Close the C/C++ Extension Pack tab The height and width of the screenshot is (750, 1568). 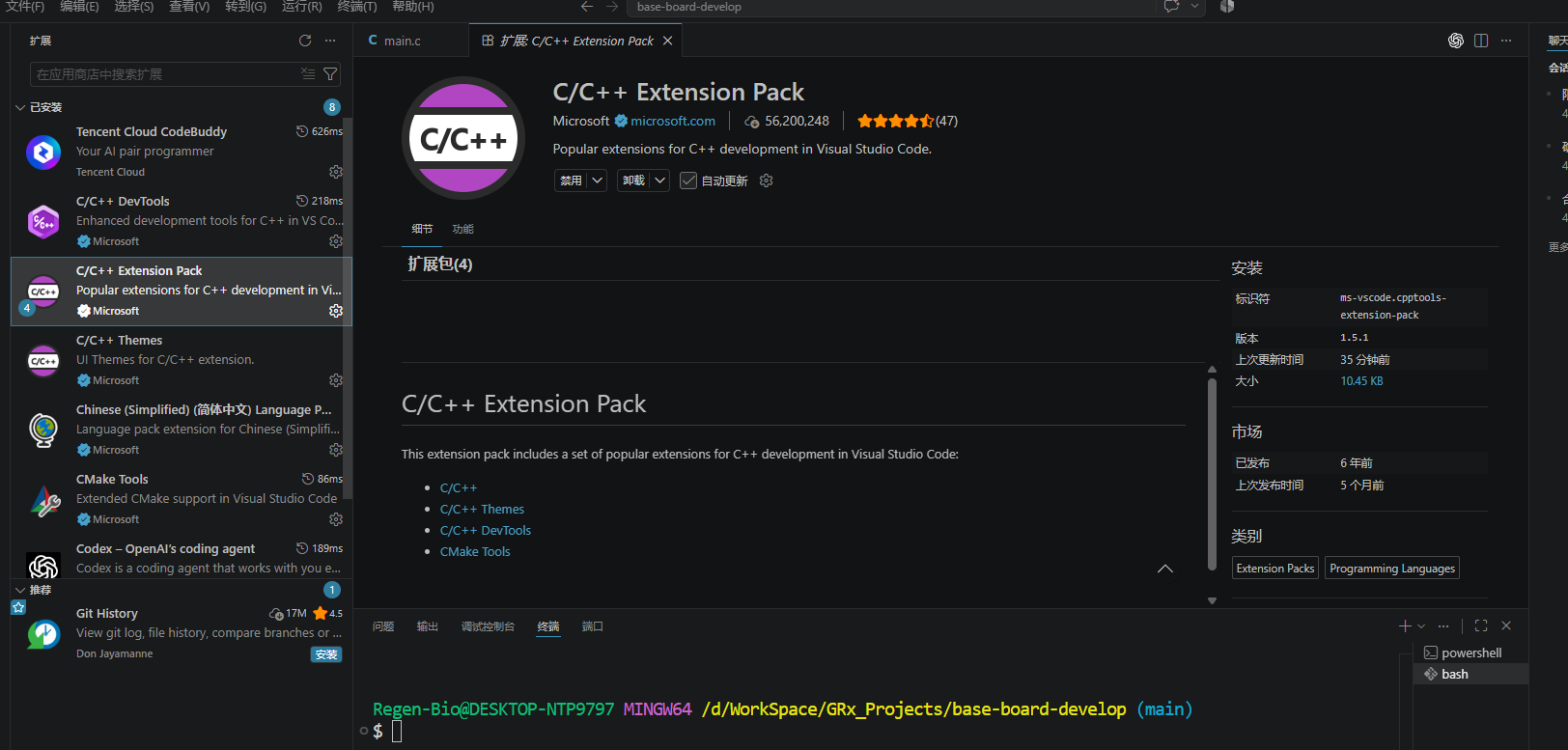[x=667, y=41]
